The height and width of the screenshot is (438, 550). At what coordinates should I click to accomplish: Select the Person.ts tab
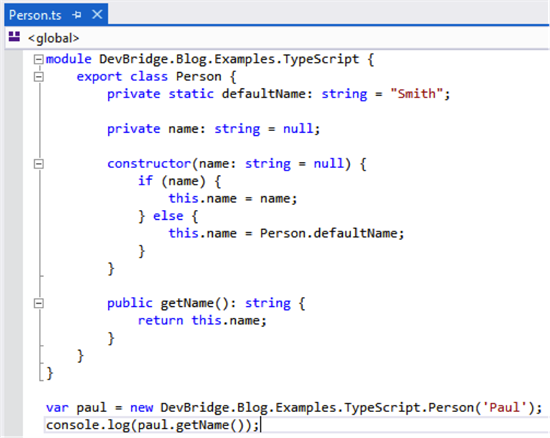35,15
